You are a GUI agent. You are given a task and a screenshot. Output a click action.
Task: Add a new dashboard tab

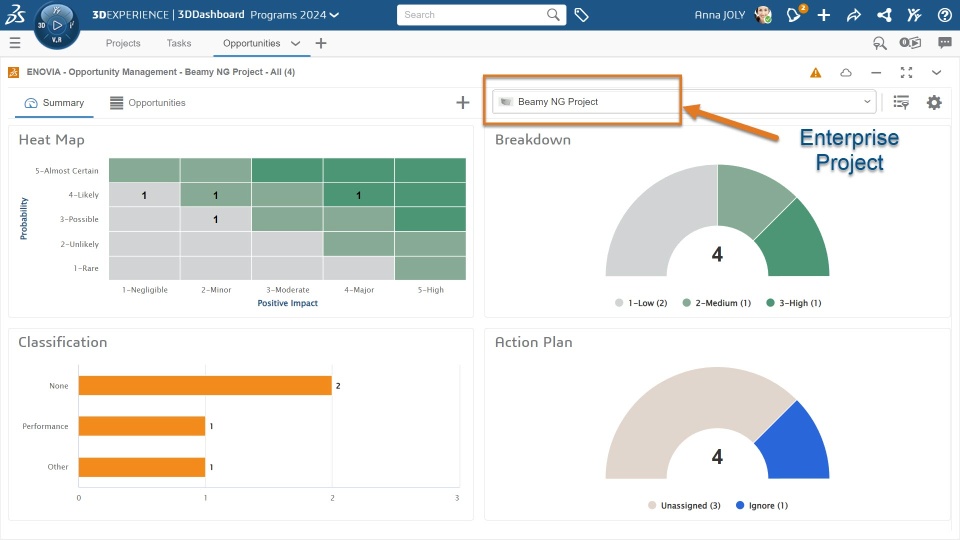[321, 44]
